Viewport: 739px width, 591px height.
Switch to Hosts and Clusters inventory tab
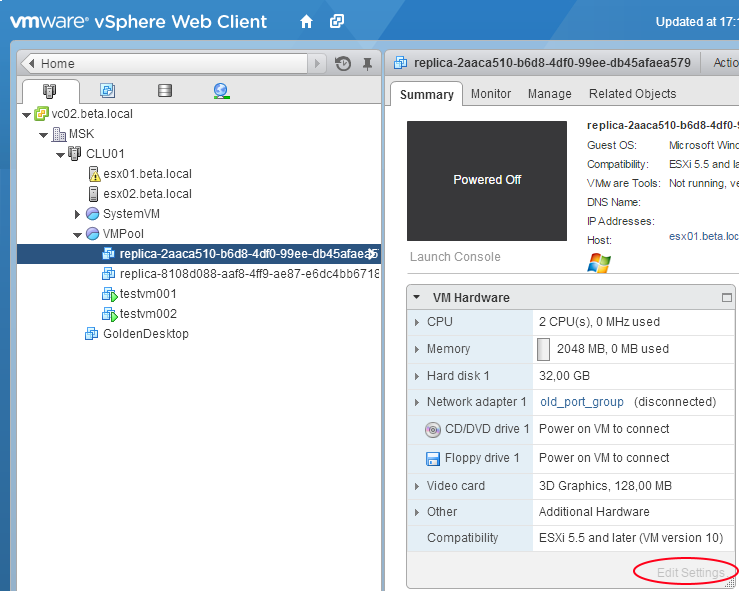[49, 90]
